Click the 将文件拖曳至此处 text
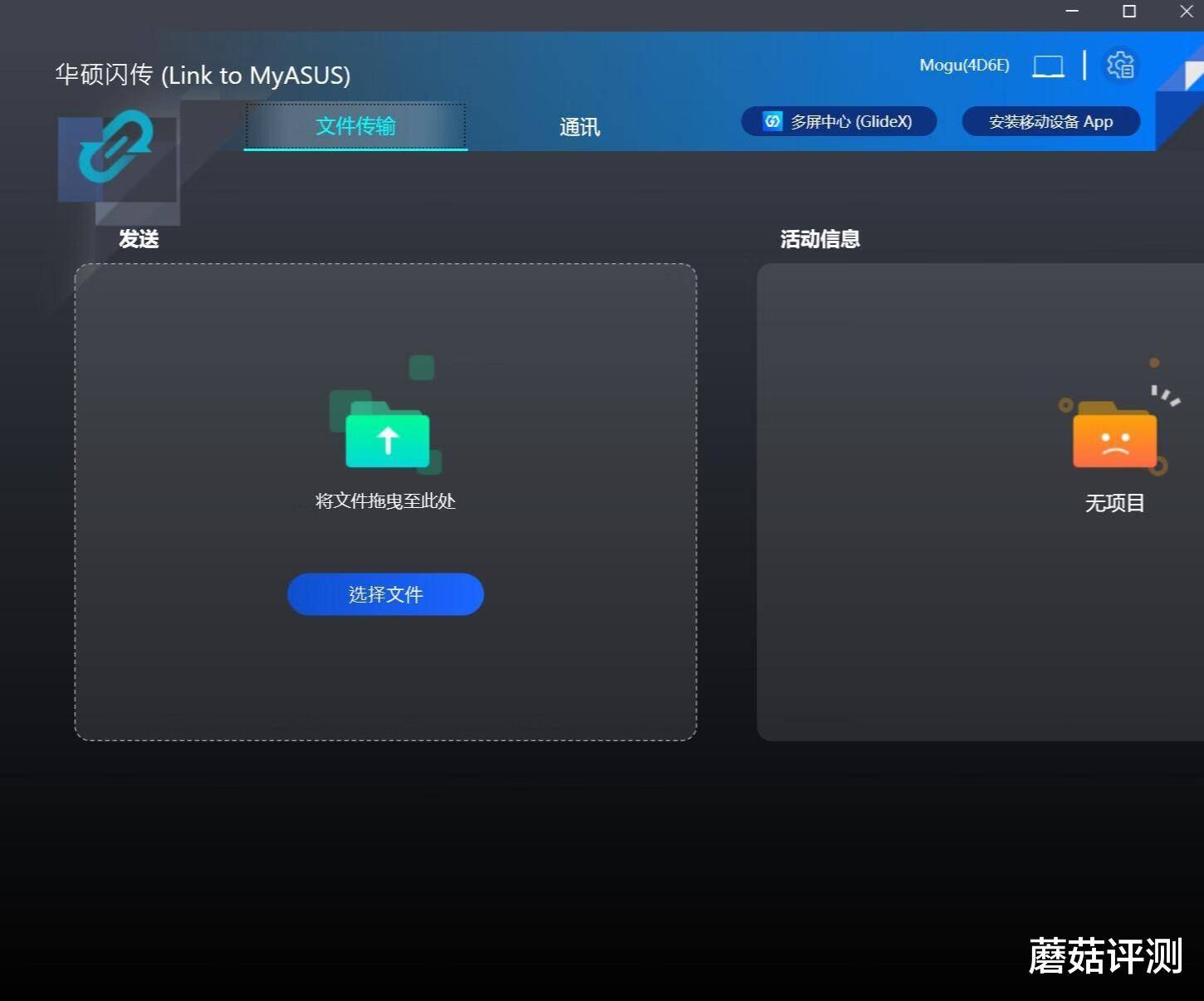Viewport: 1204px width, 1001px height. pos(385,501)
